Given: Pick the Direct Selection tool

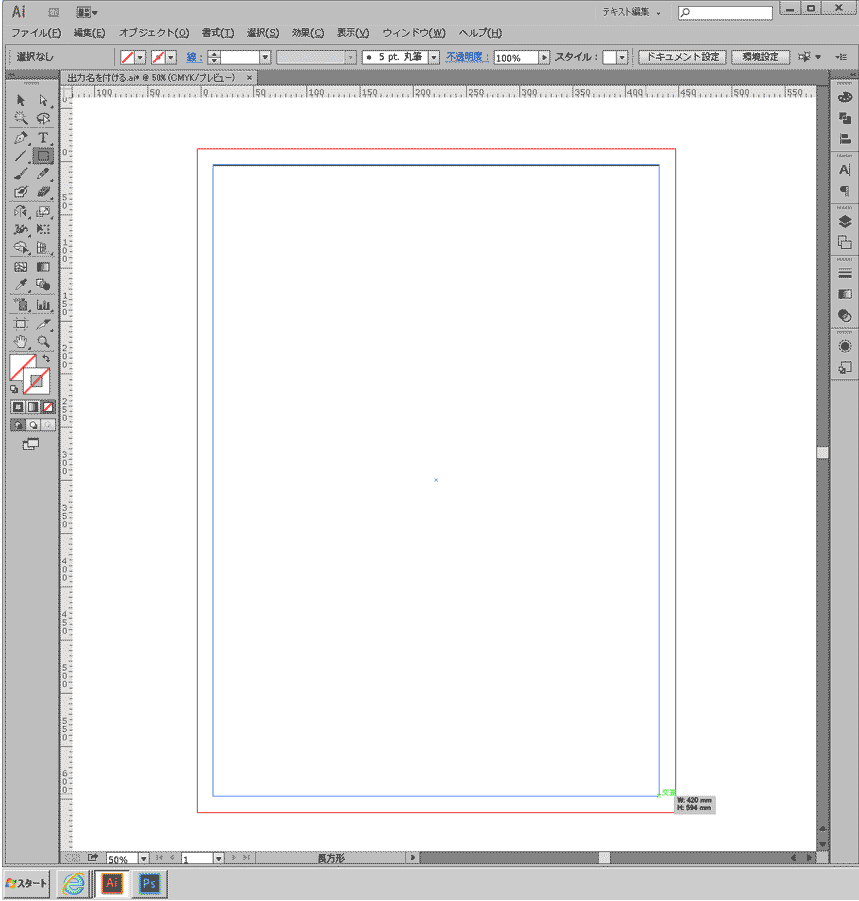Looking at the screenshot, I should coord(43,100).
